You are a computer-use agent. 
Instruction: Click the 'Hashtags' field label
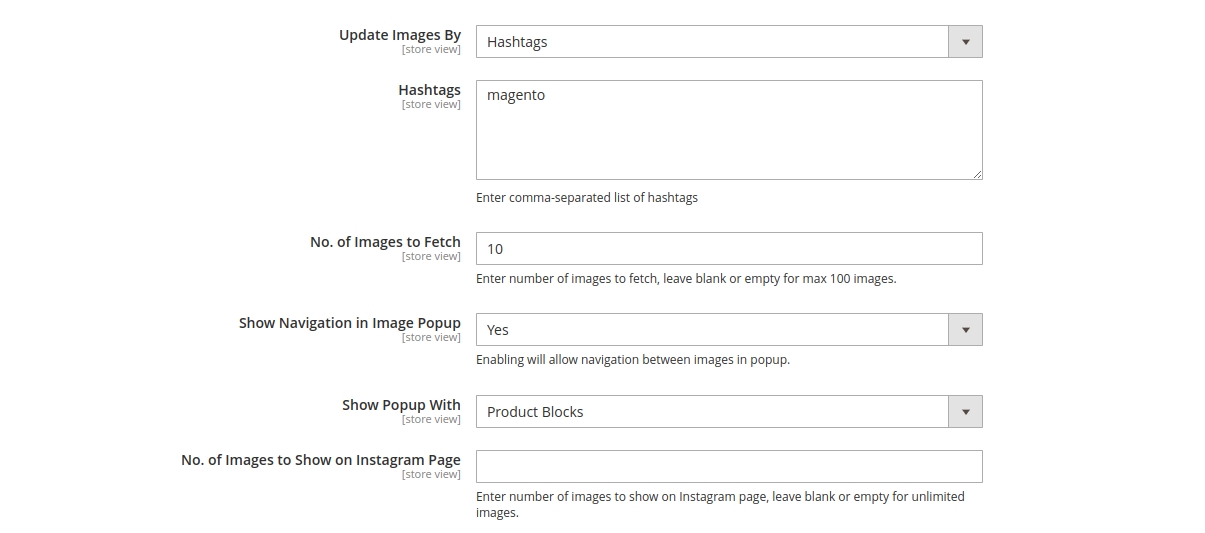(x=429, y=90)
